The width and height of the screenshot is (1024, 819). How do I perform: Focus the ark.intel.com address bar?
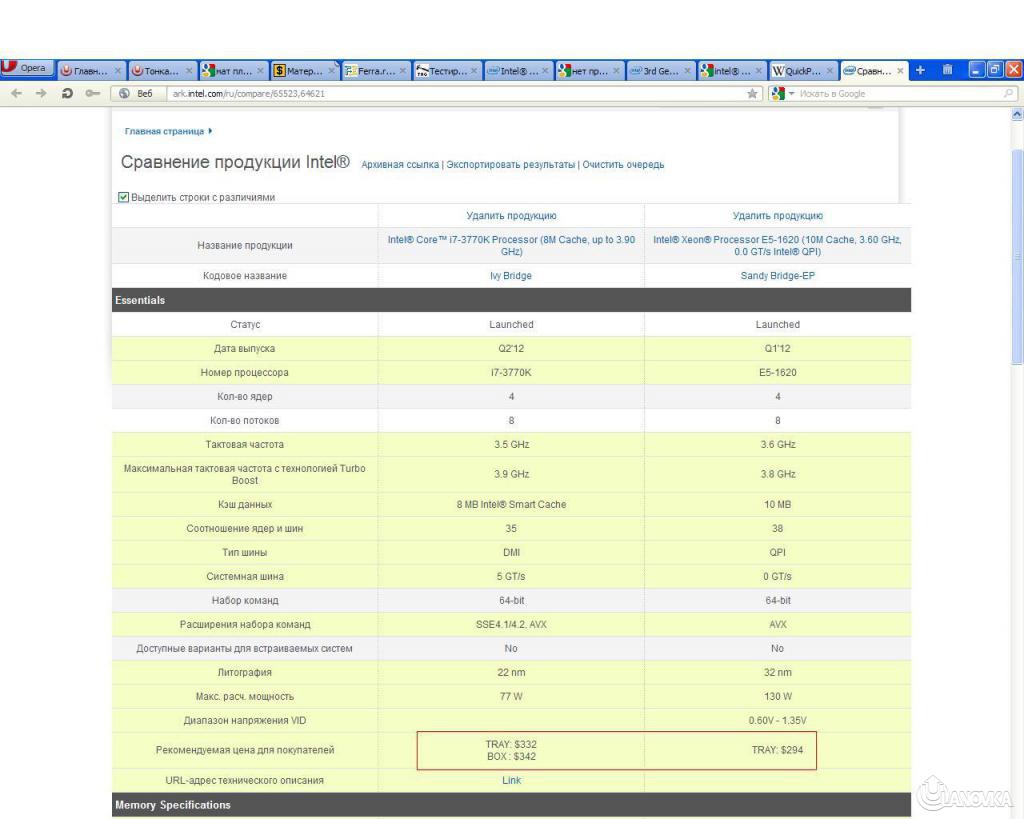[x=457, y=93]
